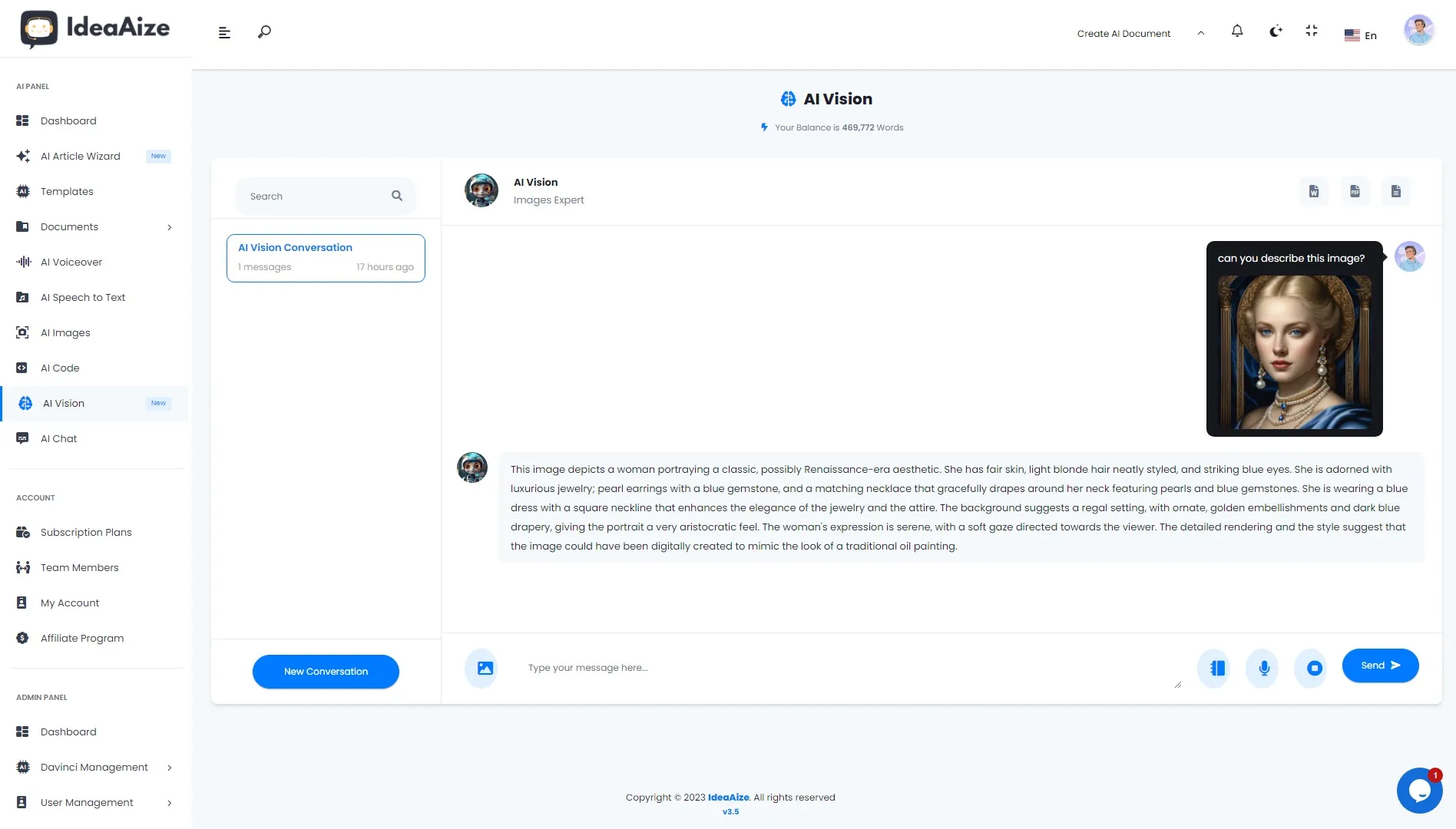Click the microphone voice input icon
This screenshot has height=829, width=1456.
1264,668
